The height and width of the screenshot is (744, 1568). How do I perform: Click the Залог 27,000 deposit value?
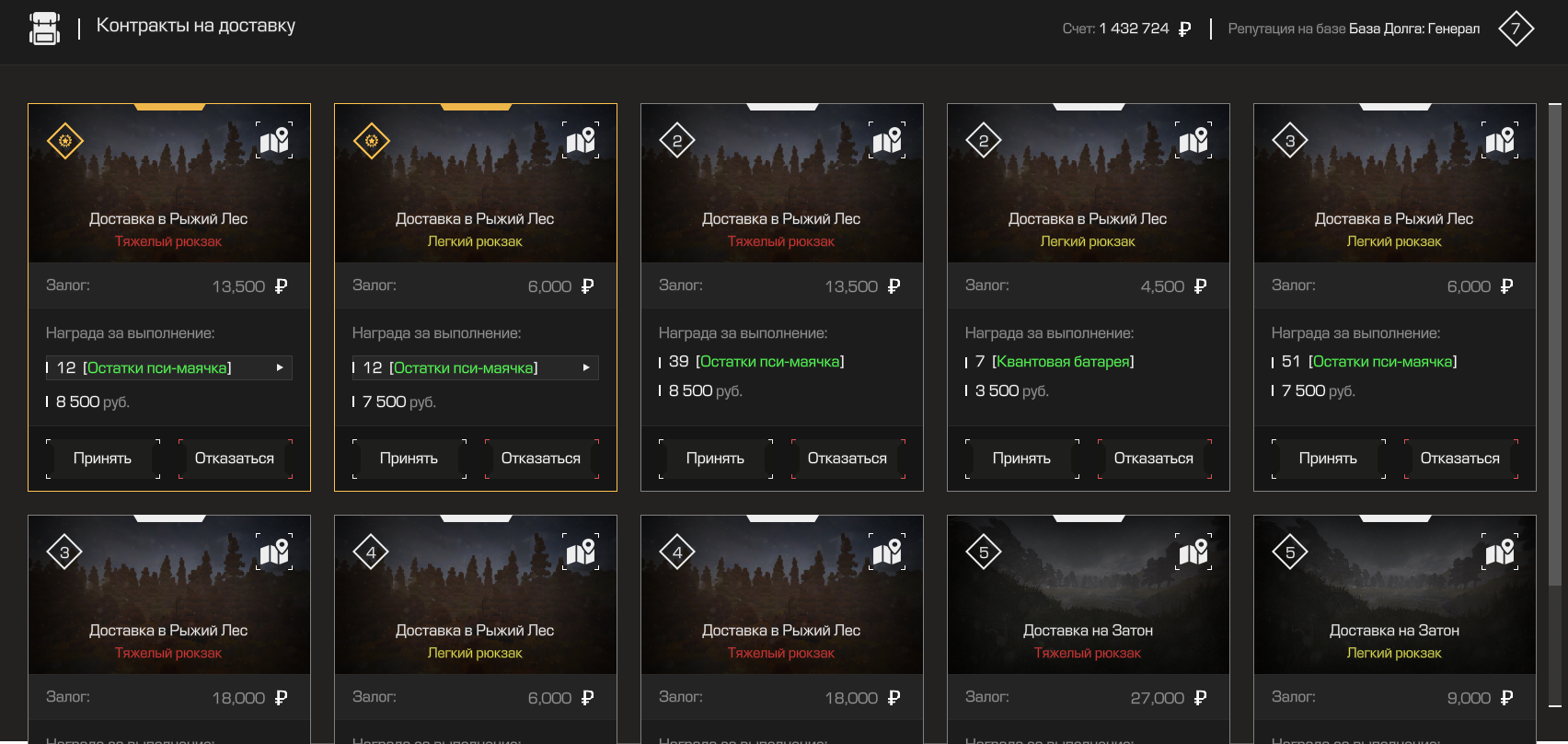(1168, 698)
